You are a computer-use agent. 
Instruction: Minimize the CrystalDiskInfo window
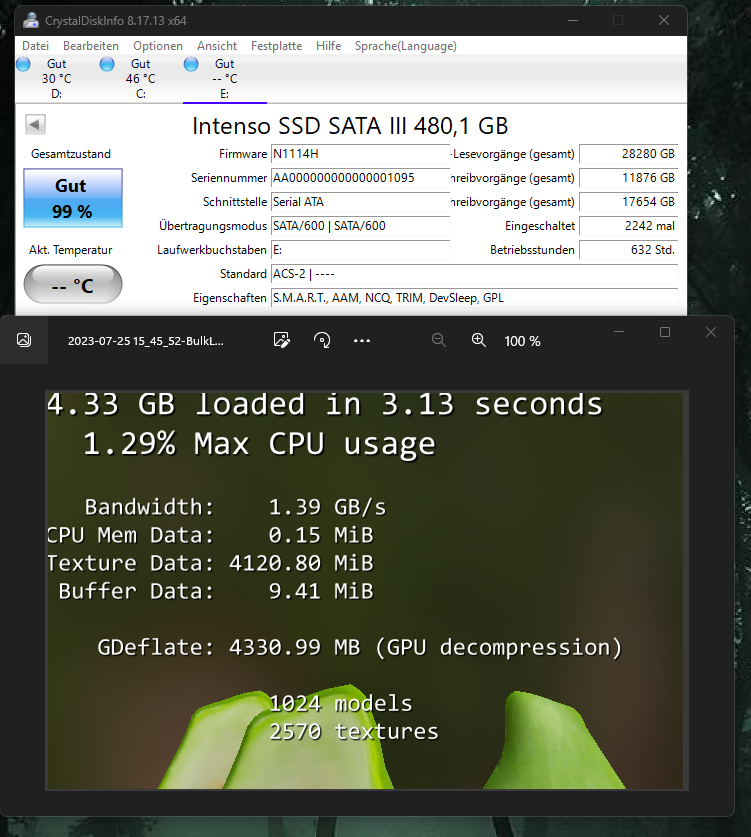click(x=573, y=20)
